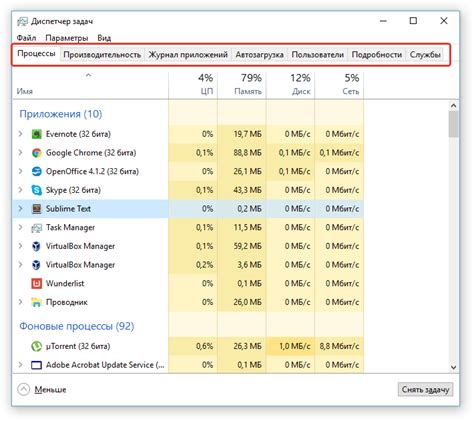Click the 3,6 МБ memory value
The width and height of the screenshot is (474, 421).
[x=249, y=265]
